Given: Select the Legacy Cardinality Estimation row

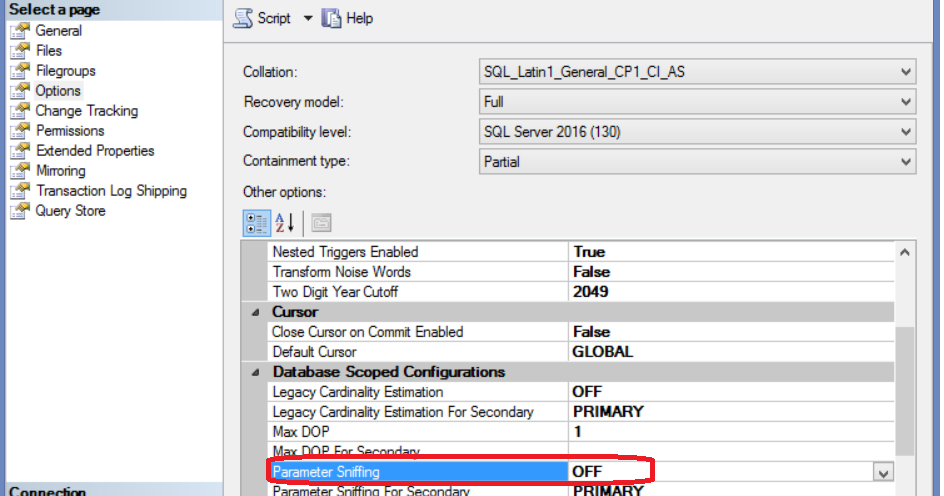Looking at the screenshot, I should click(580, 392).
